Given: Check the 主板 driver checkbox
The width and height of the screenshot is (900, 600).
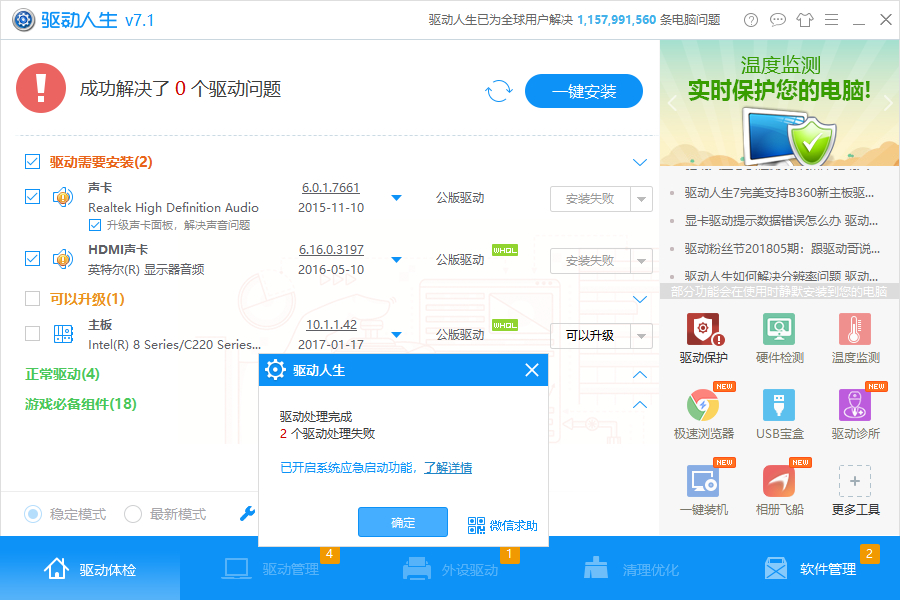Looking at the screenshot, I should point(32,334).
